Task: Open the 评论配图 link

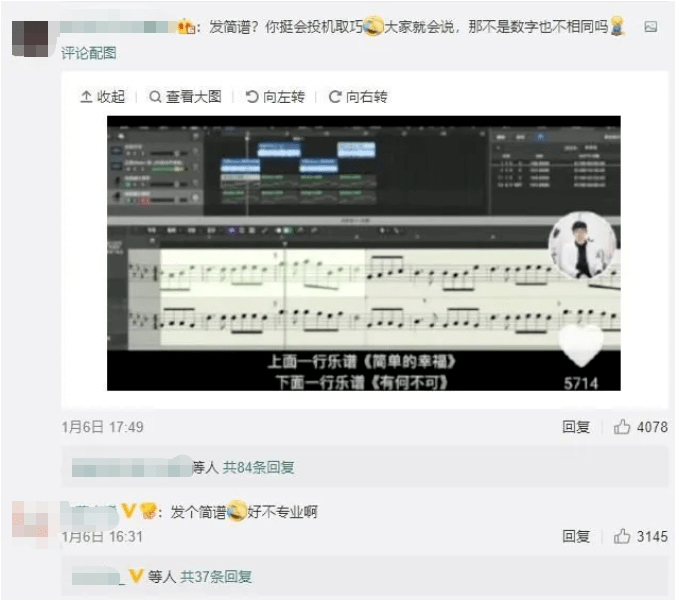Action: coord(89,53)
